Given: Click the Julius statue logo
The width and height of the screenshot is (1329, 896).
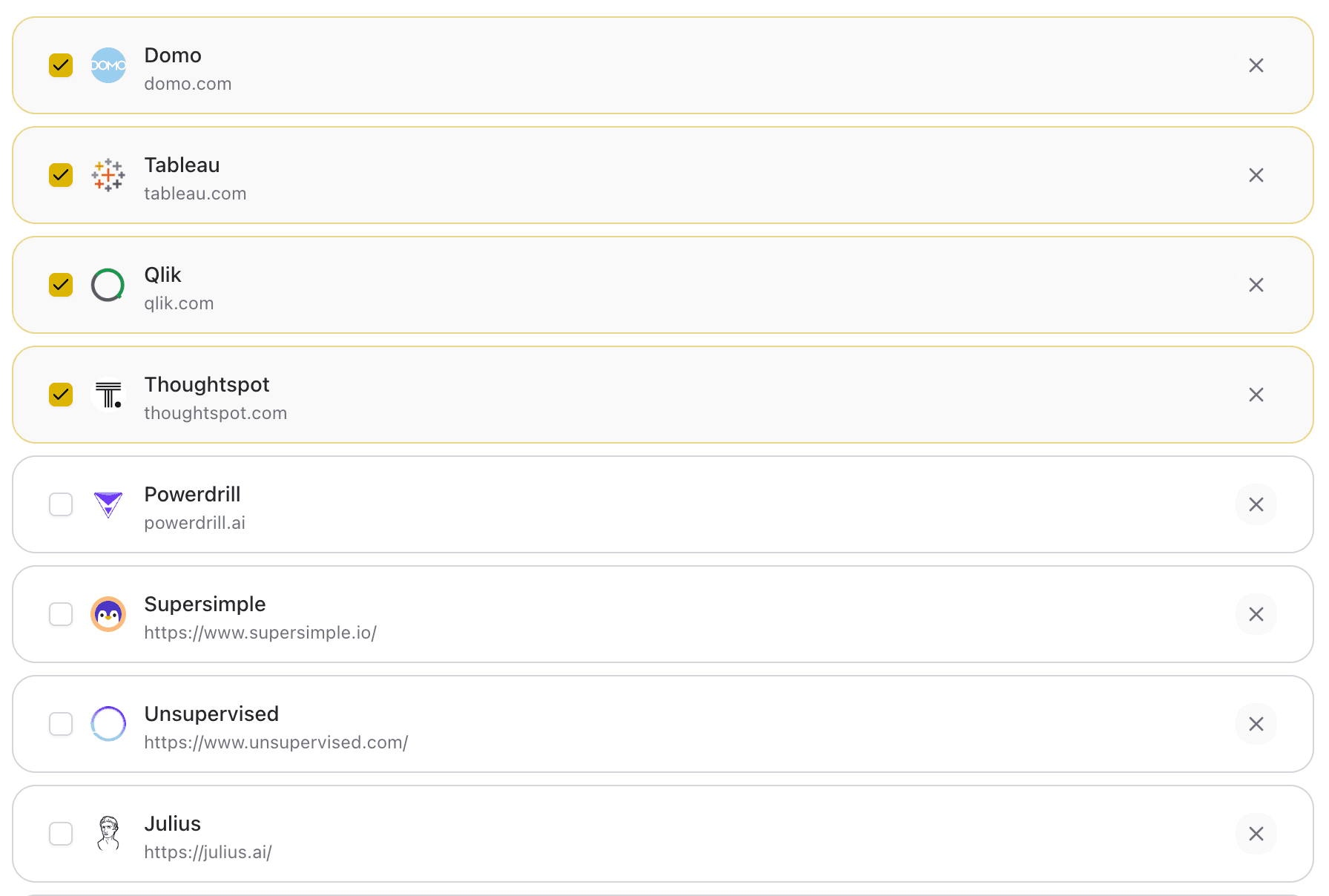Looking at the screenshot, I should (108, 834).
